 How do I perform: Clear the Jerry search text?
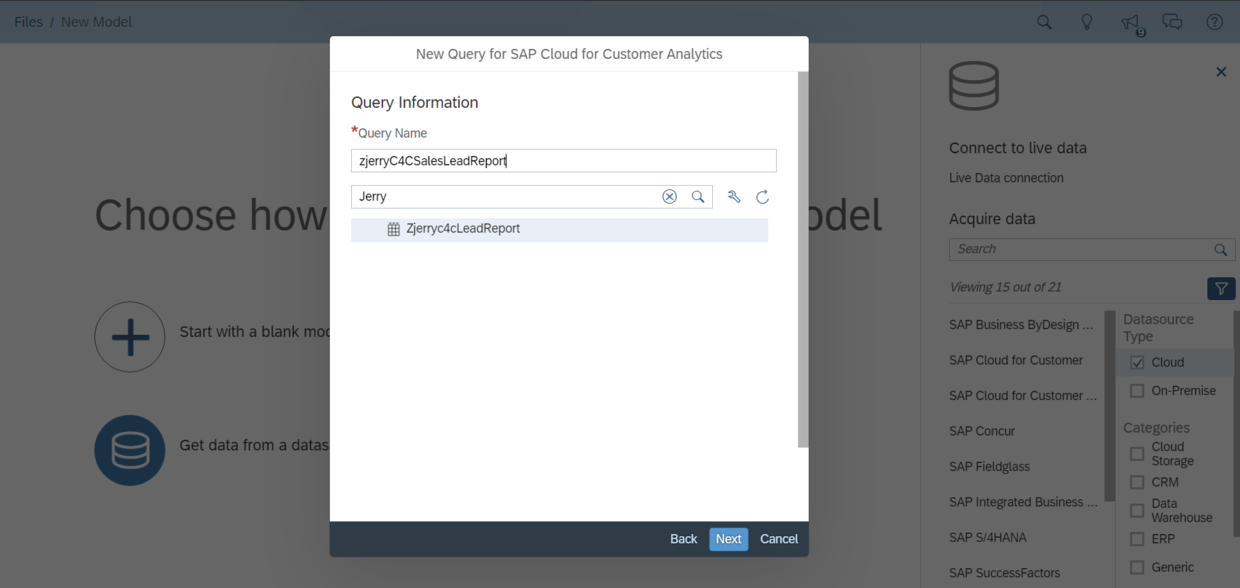click(x=670, y=197)
